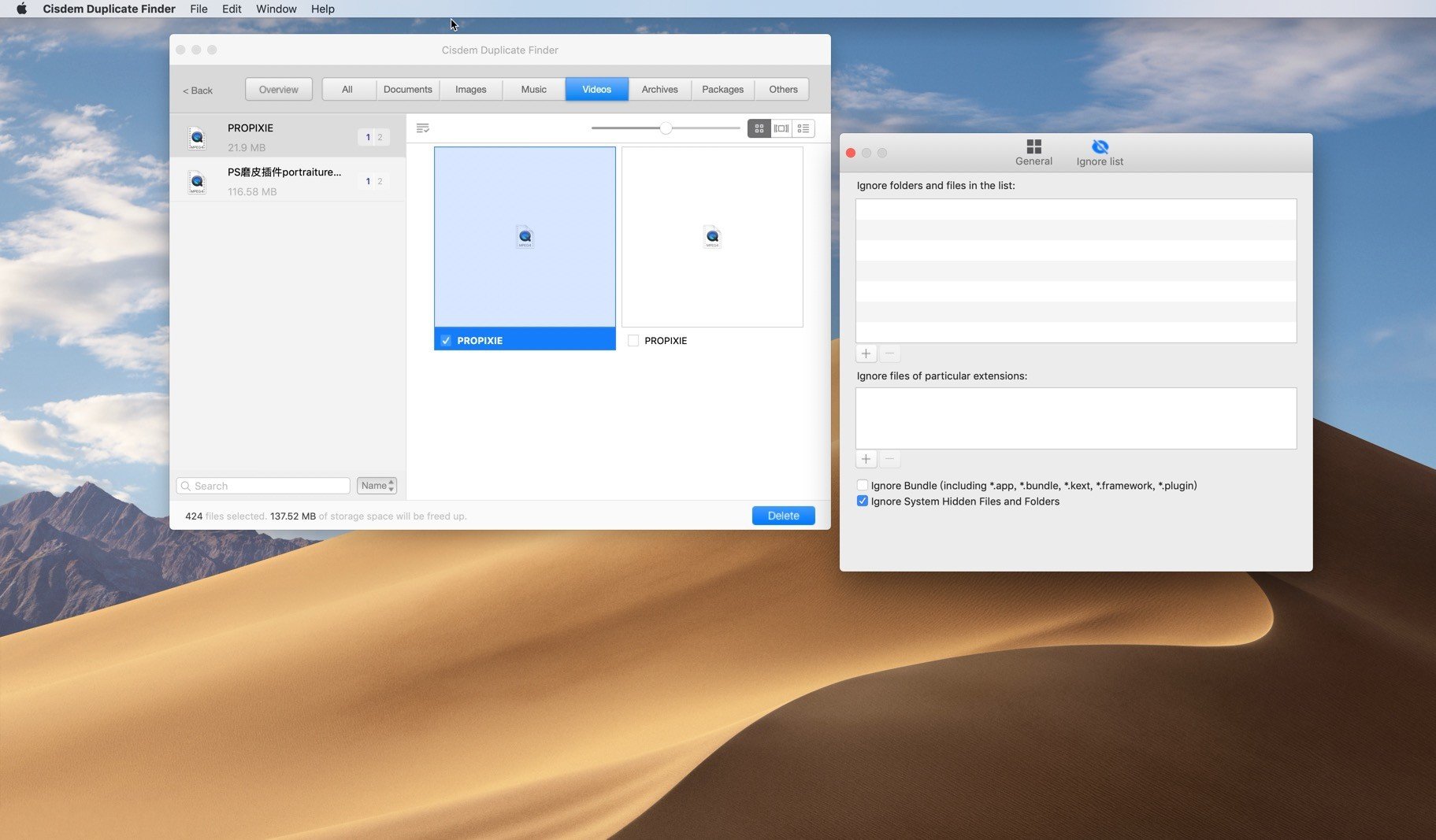Open the Edit menu
Image resolution: width=1436 pixels, height=840 pixels.
pos(232,9)
